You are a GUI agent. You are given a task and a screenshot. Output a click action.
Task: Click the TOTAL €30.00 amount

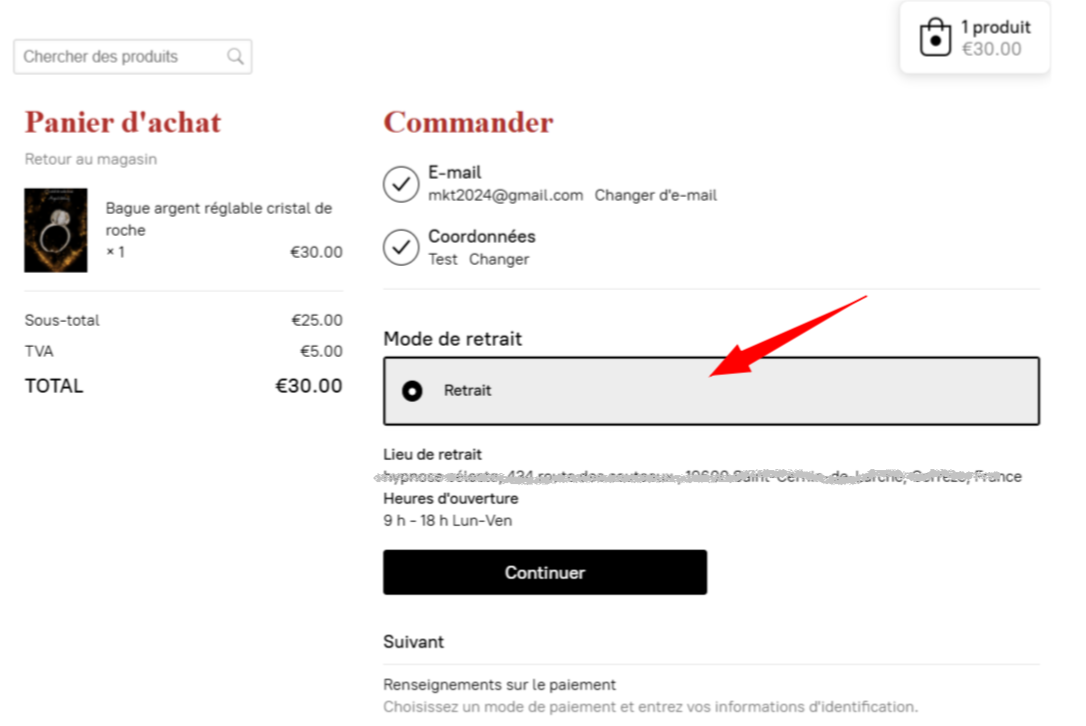click(x=309, y=386)
